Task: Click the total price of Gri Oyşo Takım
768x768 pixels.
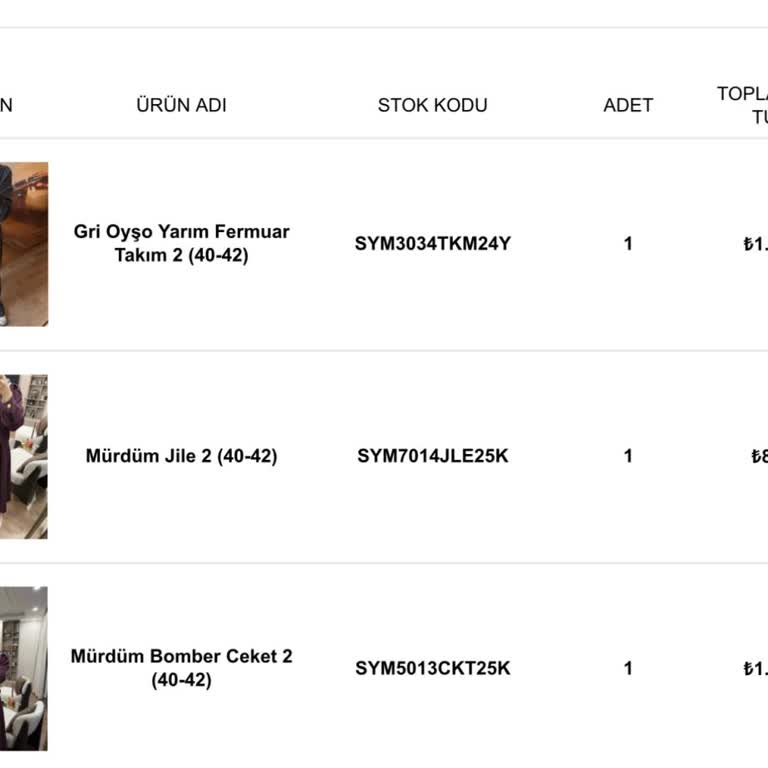Action: point(755,244)
